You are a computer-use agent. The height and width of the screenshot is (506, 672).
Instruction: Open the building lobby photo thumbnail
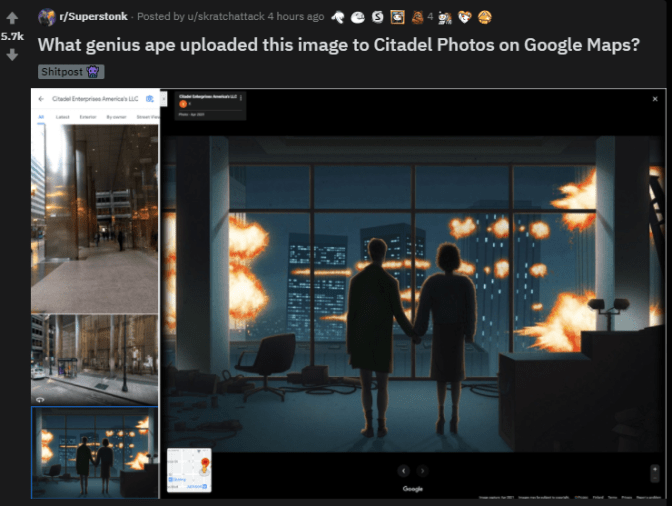[95, 219]
